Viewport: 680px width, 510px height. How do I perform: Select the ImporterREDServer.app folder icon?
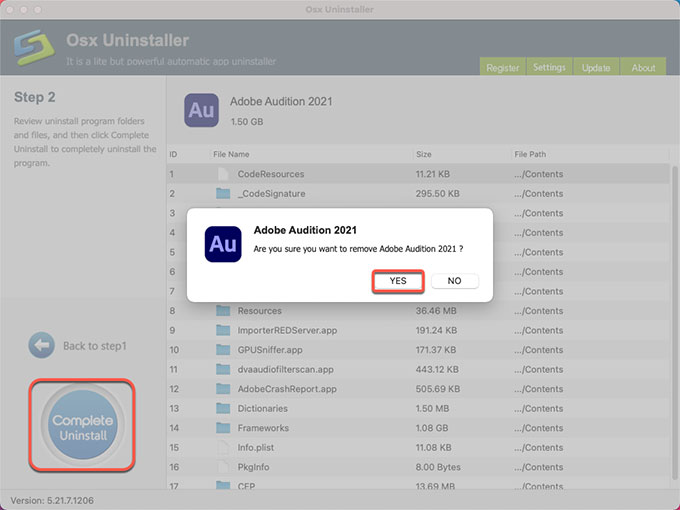point(223,330)
